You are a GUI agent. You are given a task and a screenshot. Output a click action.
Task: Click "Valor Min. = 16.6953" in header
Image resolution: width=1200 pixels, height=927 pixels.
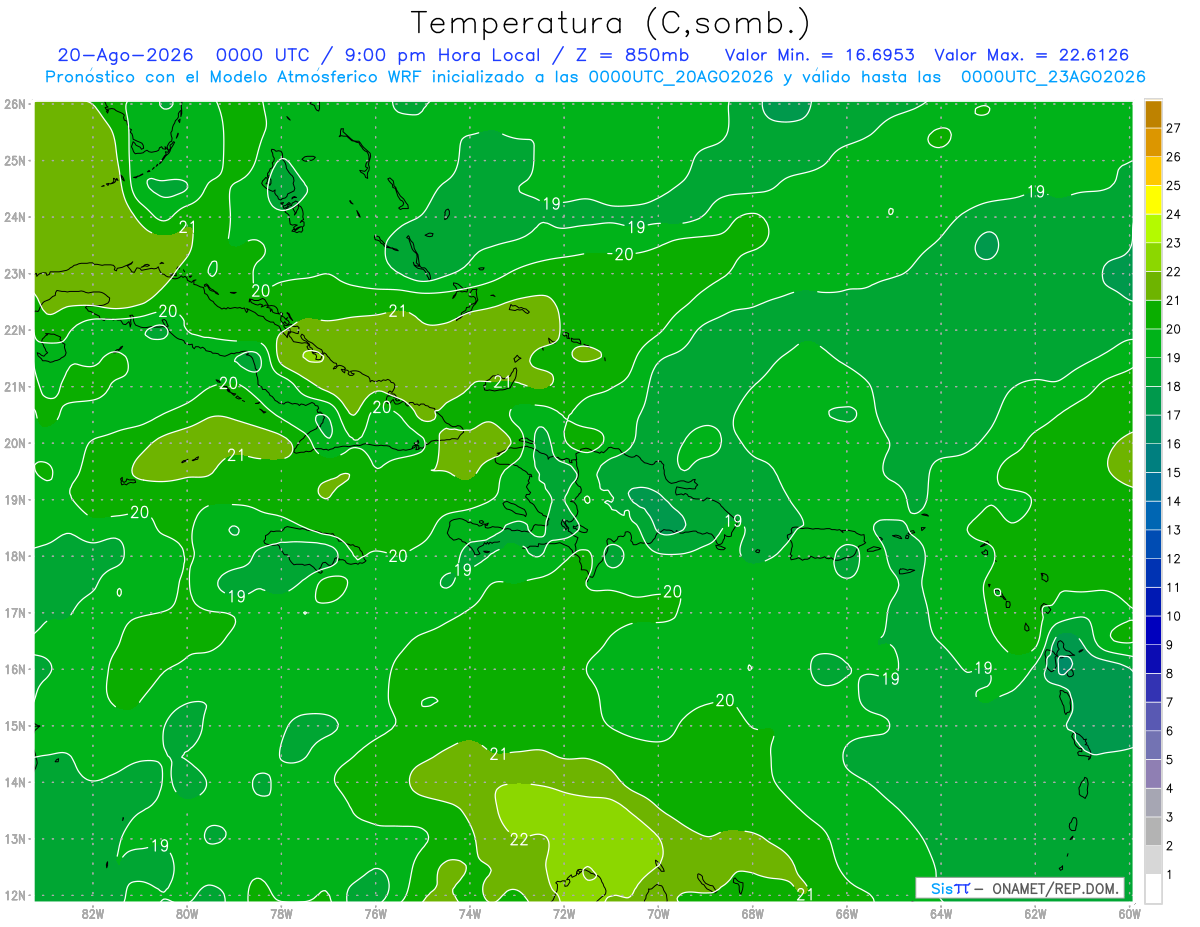click(x=820, y=55)
